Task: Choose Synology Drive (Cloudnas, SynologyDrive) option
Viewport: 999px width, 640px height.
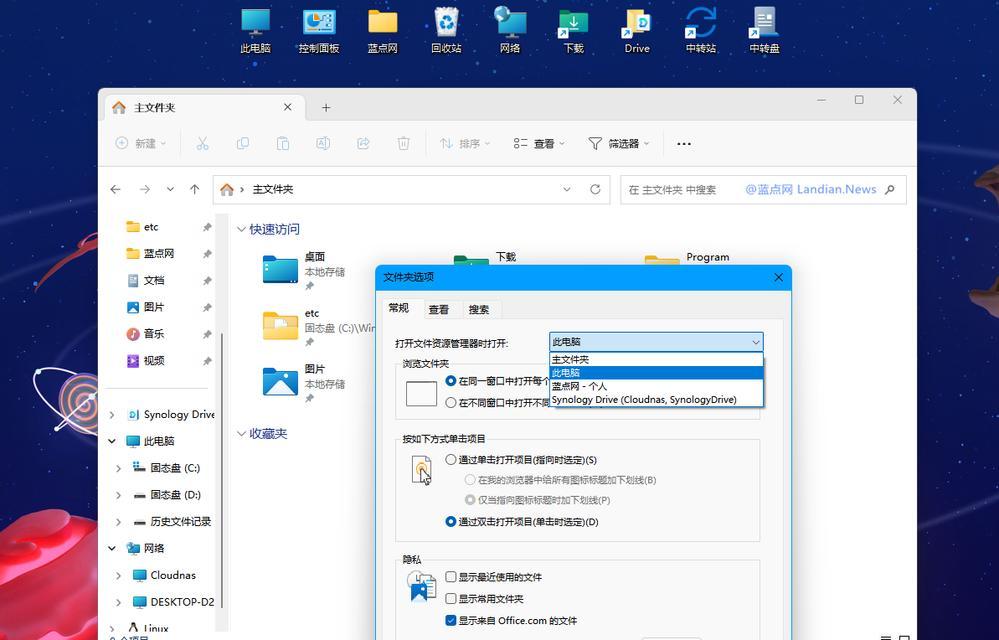Action: [656, 399]
